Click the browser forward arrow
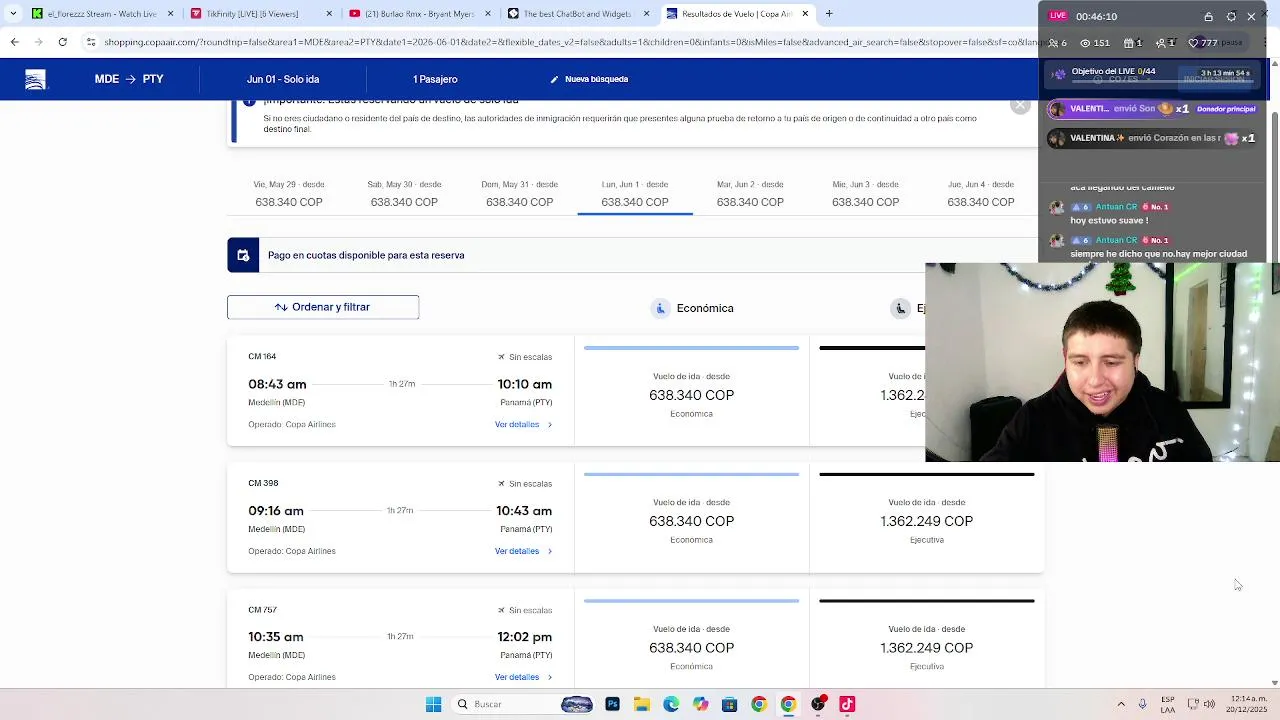 [38, 42]
